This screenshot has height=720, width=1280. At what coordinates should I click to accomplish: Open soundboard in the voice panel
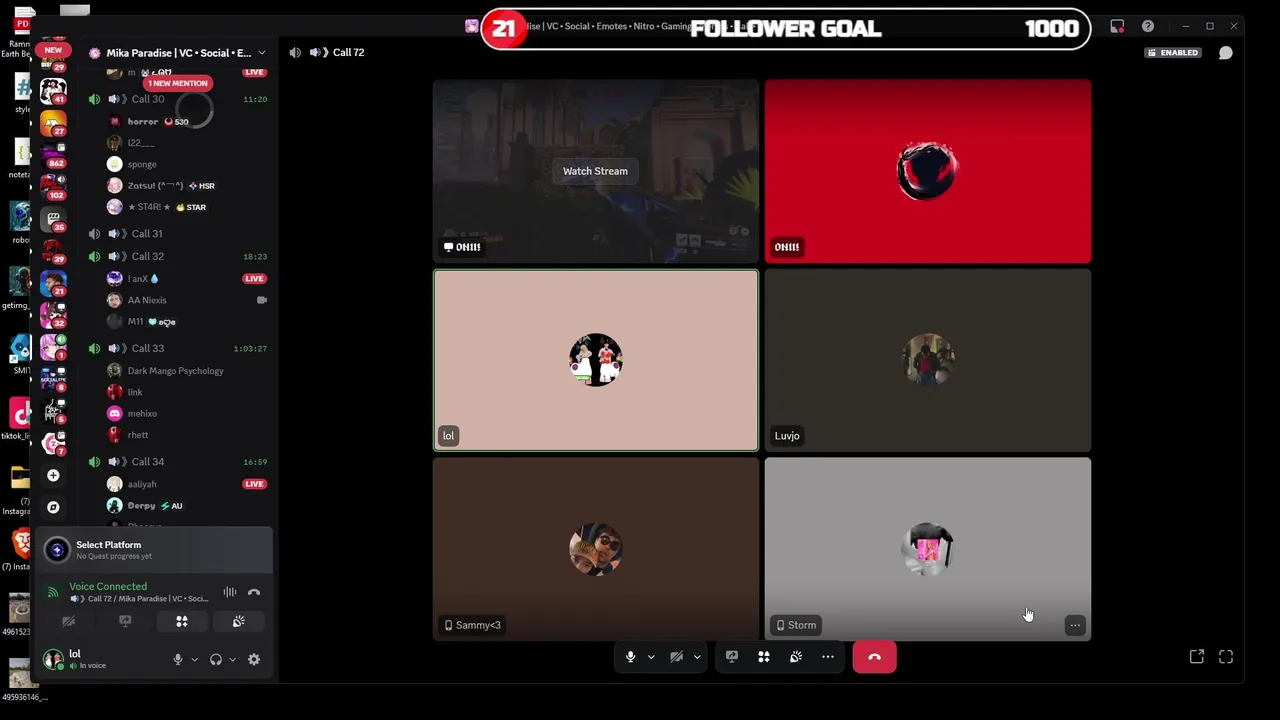pyautogui.click(x=238, y=622)
